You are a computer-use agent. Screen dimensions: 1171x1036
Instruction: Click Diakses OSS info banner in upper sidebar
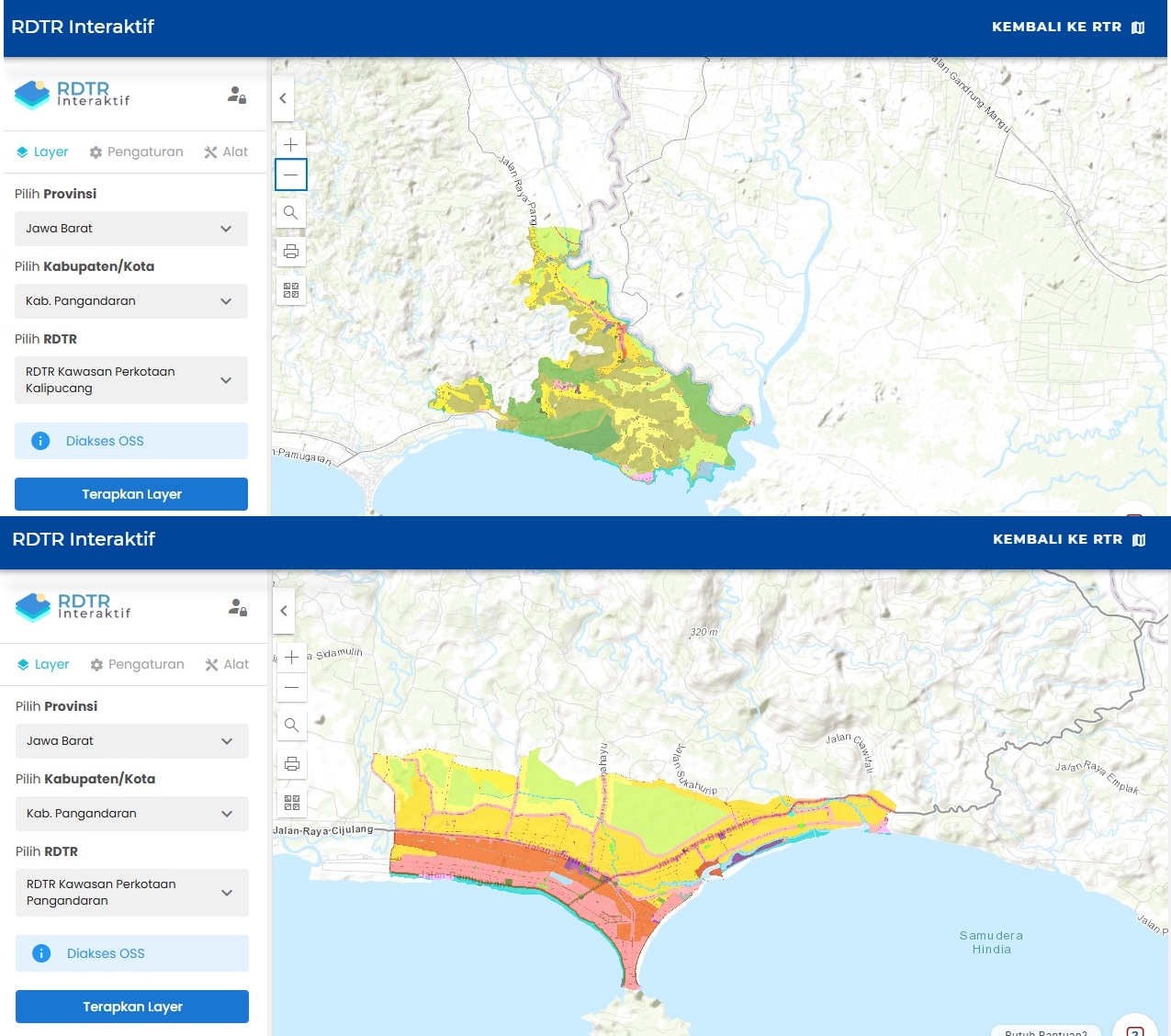(131, 441)
